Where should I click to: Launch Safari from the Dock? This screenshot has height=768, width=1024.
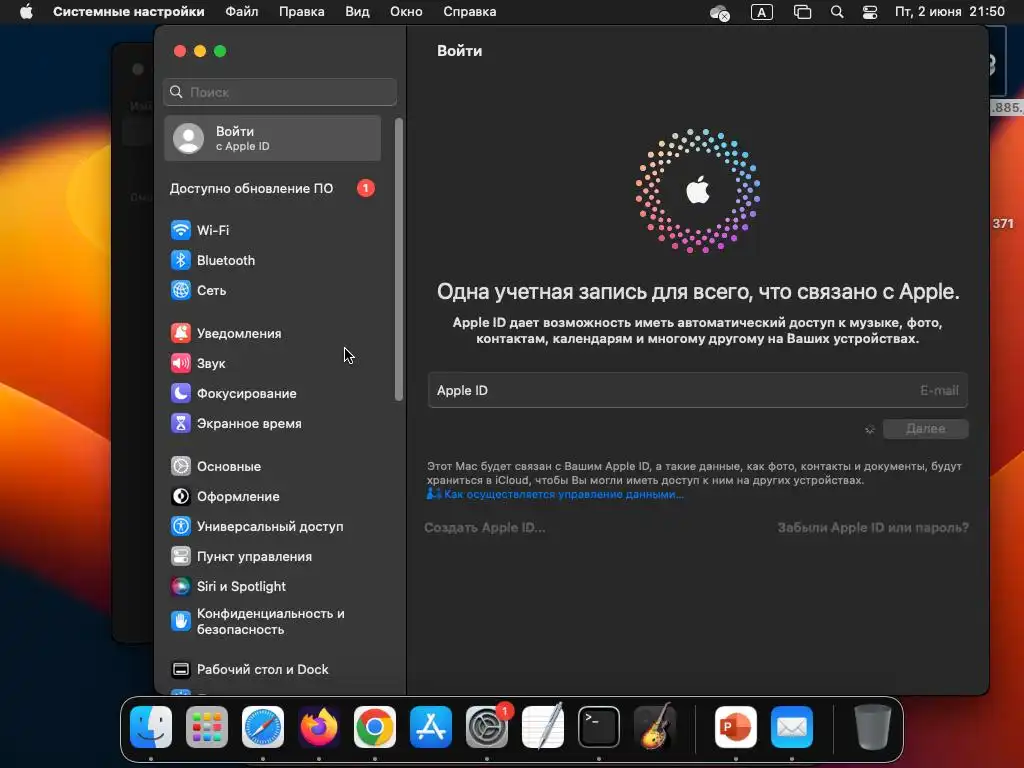click(x=263, y=727)
